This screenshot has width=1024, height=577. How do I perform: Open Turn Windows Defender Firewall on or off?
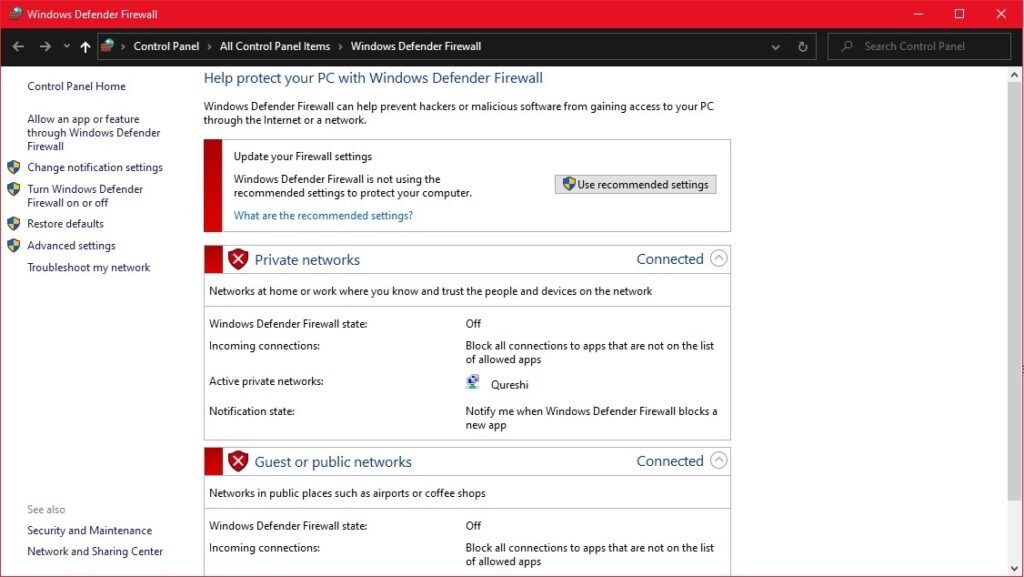(84, 196)
